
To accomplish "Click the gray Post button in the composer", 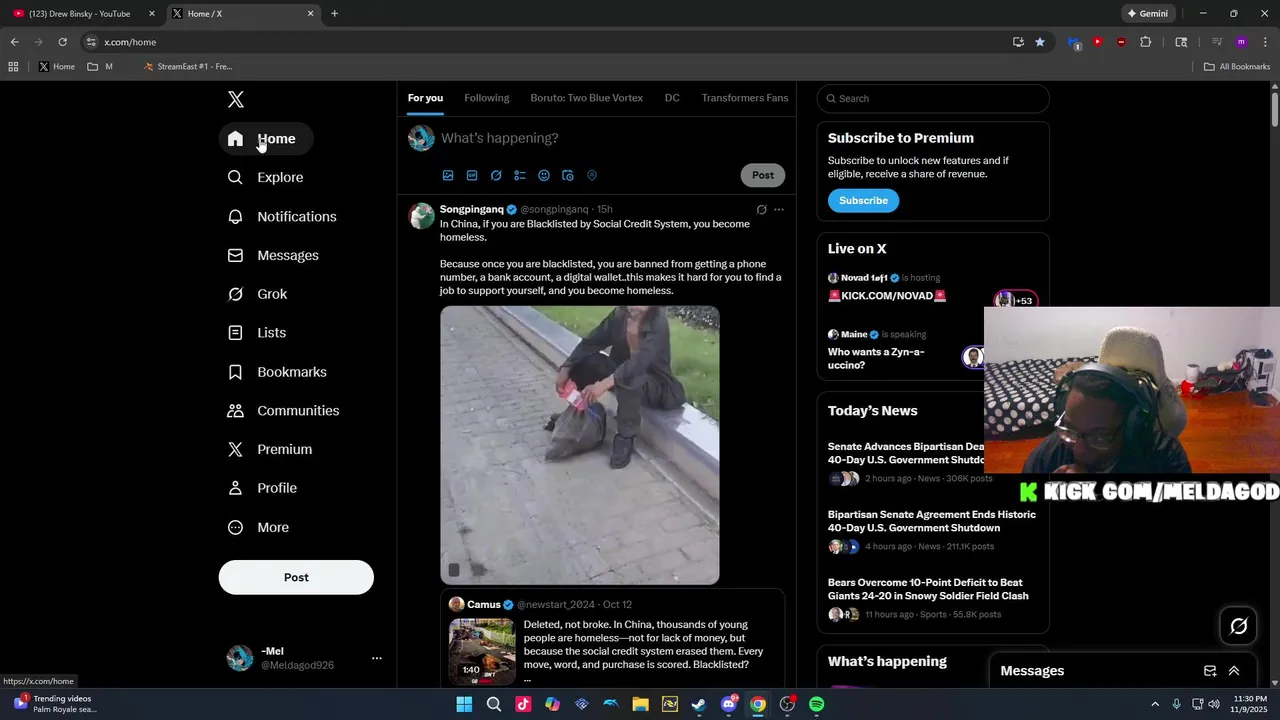I will [x=763, y=175].
